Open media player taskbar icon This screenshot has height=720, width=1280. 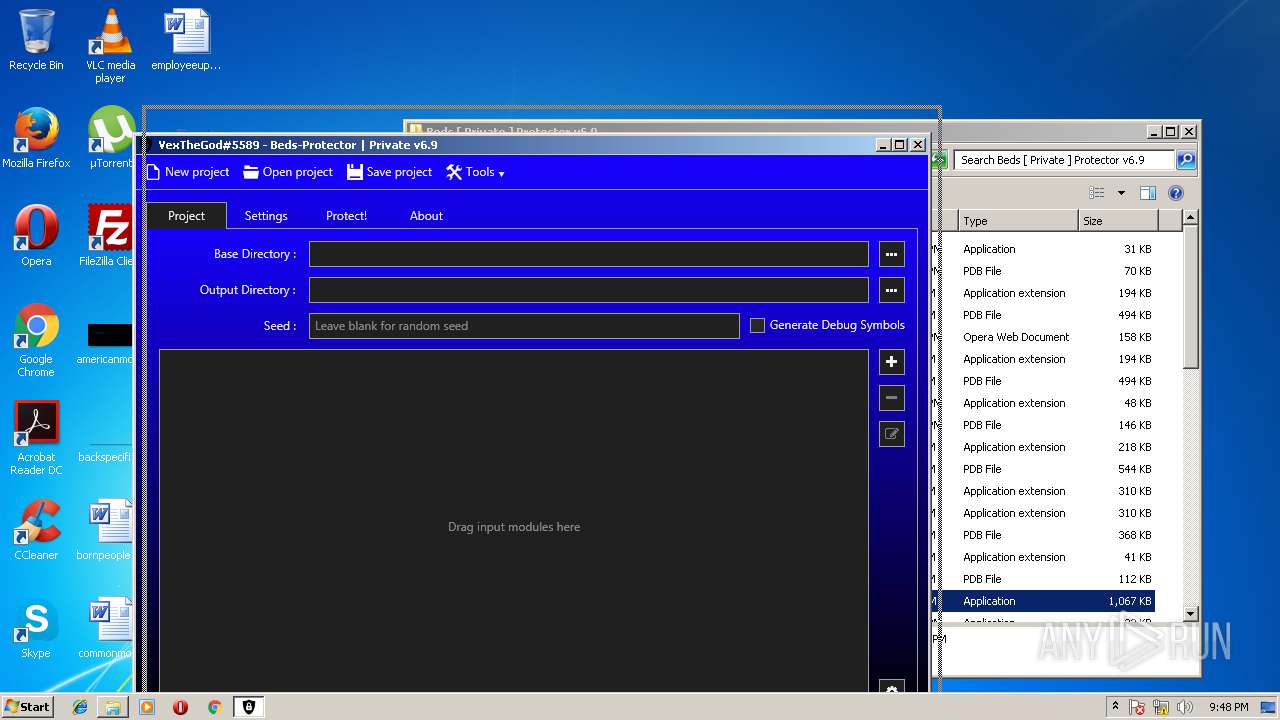[x=147, y=707]
